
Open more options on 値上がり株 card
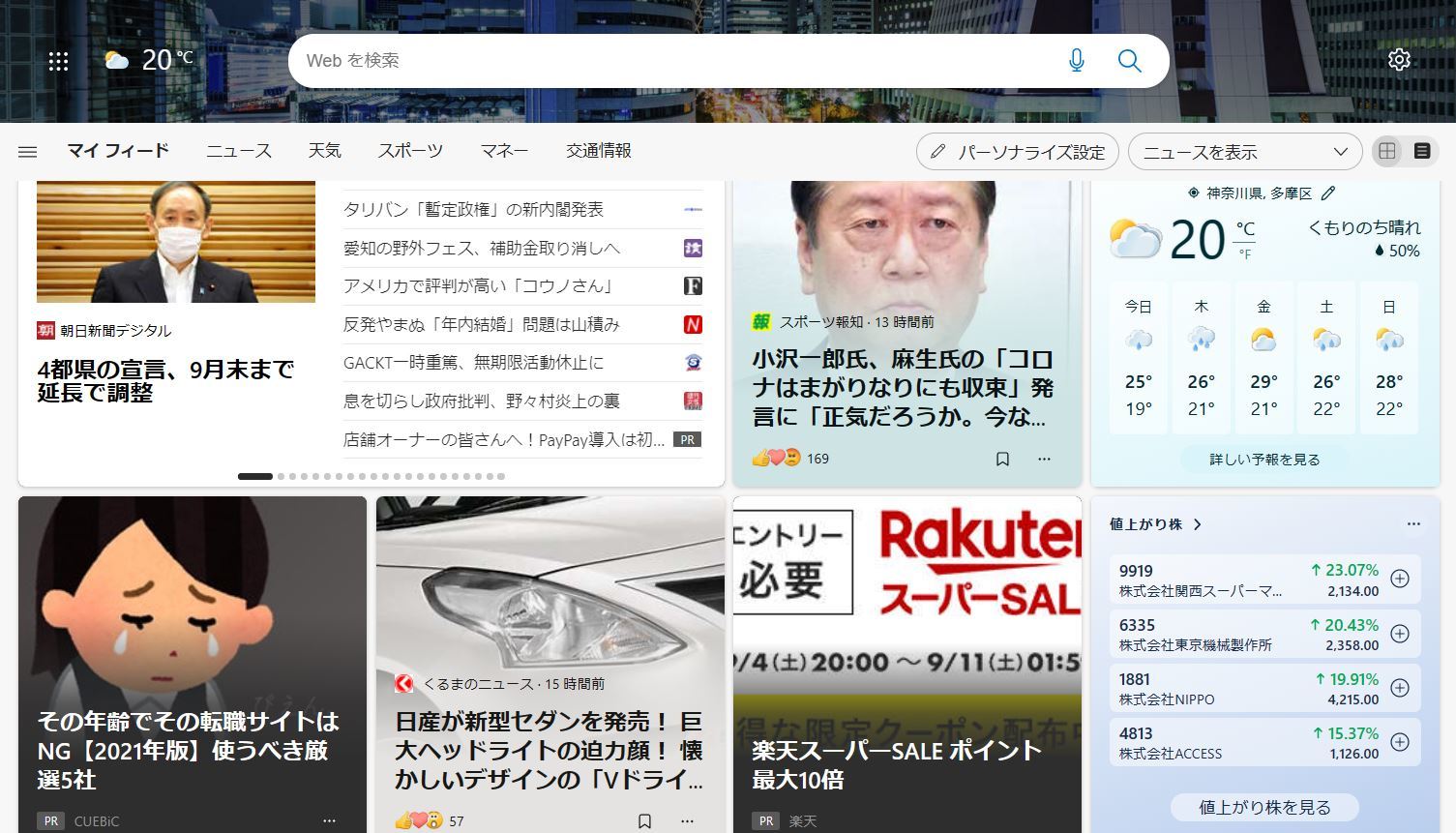tap(1413, 524)
